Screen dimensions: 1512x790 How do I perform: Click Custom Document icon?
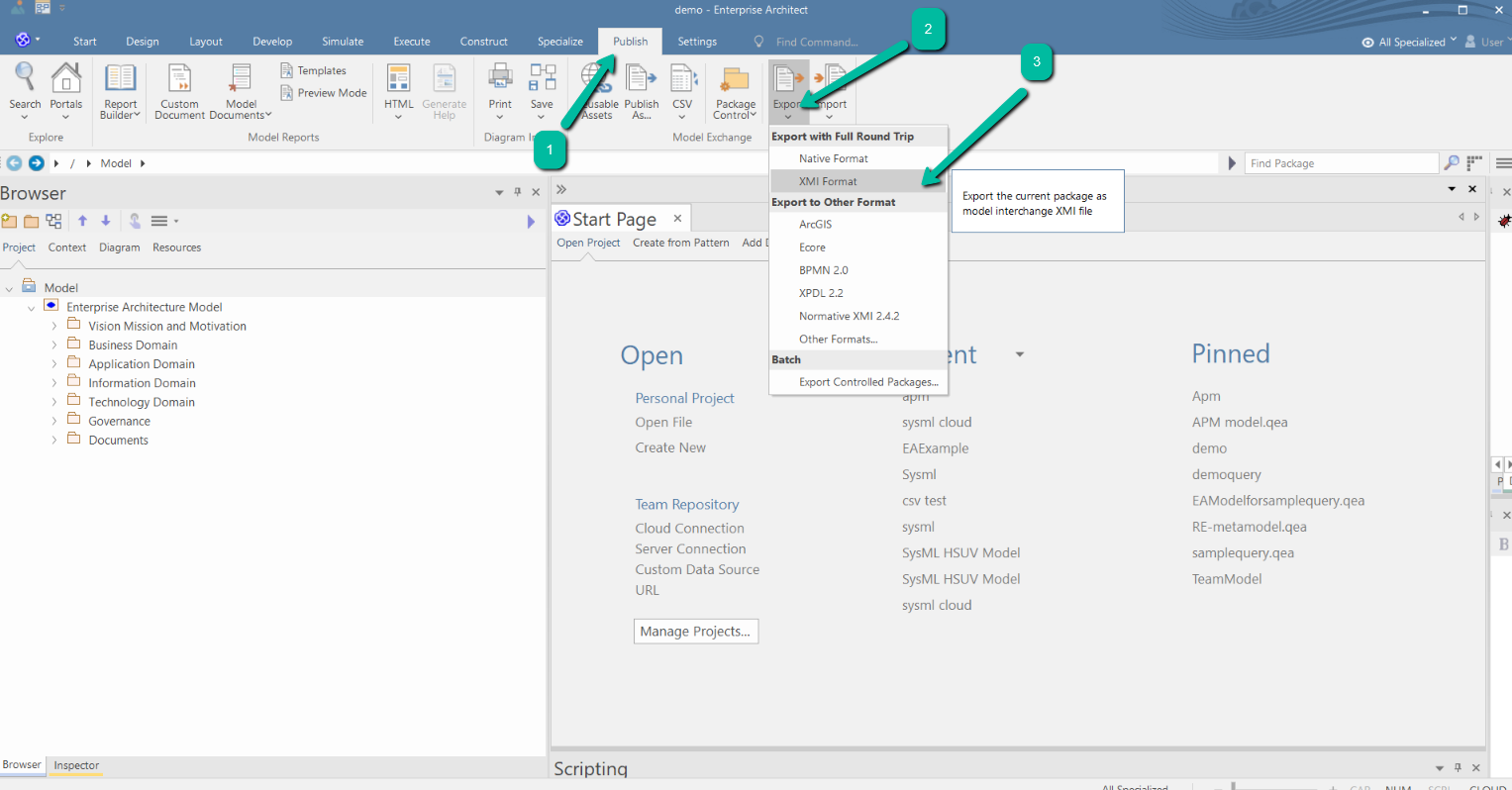coord(179,77)
